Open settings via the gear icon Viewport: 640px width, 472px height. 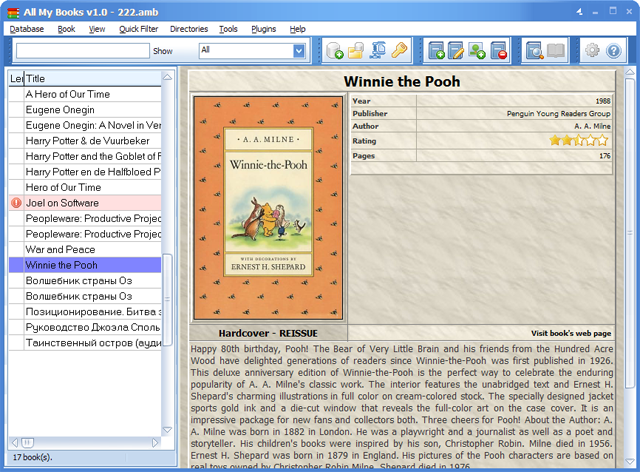[x=592, y=51]
